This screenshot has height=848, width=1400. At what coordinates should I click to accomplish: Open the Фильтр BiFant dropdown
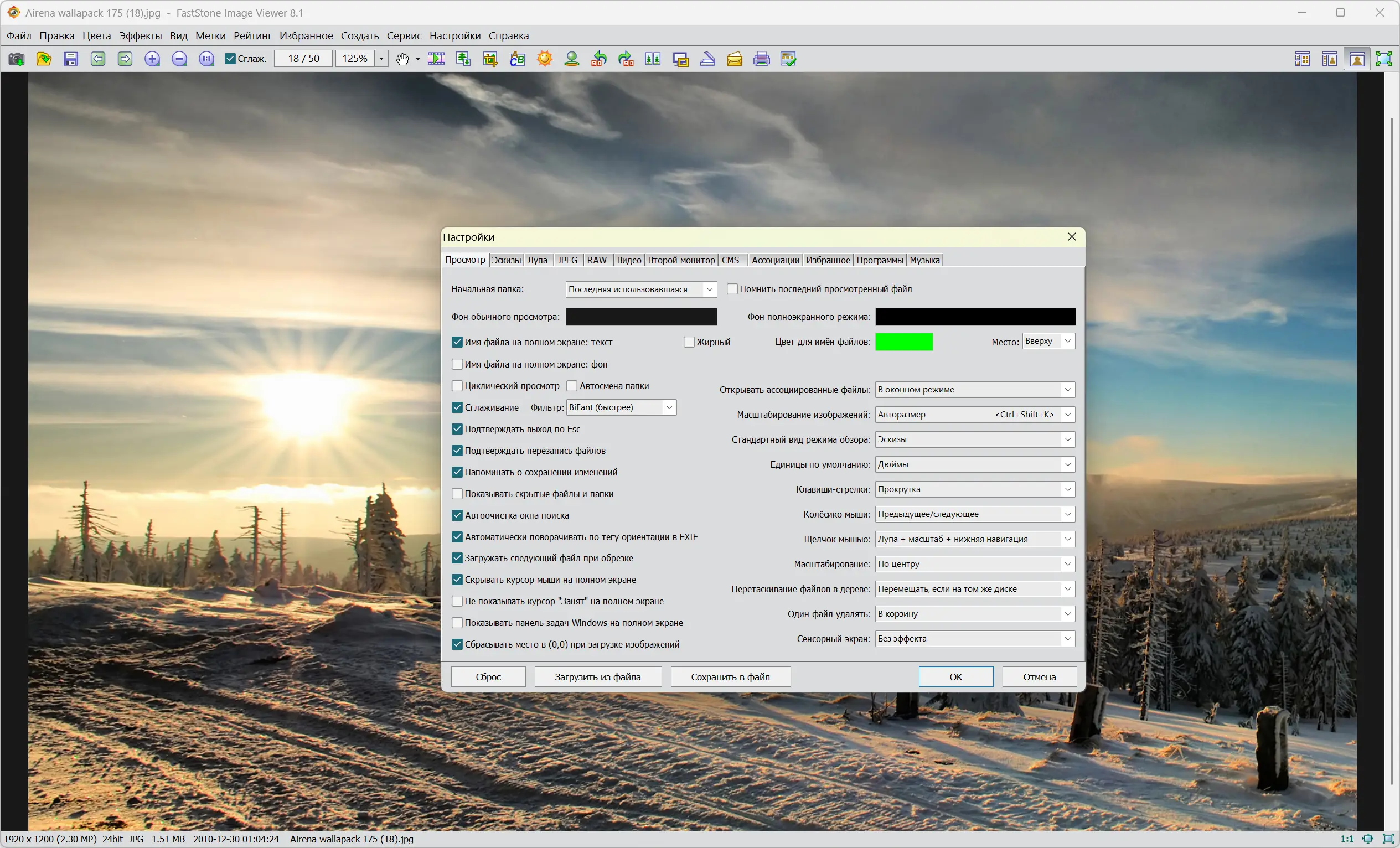tap(669, 407)
